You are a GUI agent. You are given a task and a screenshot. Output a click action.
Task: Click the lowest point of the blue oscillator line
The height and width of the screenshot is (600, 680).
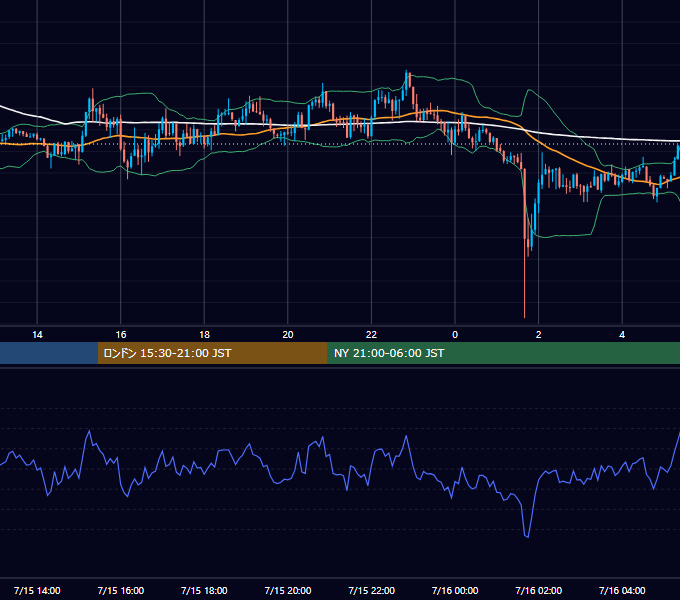click(x=527, y=537)
